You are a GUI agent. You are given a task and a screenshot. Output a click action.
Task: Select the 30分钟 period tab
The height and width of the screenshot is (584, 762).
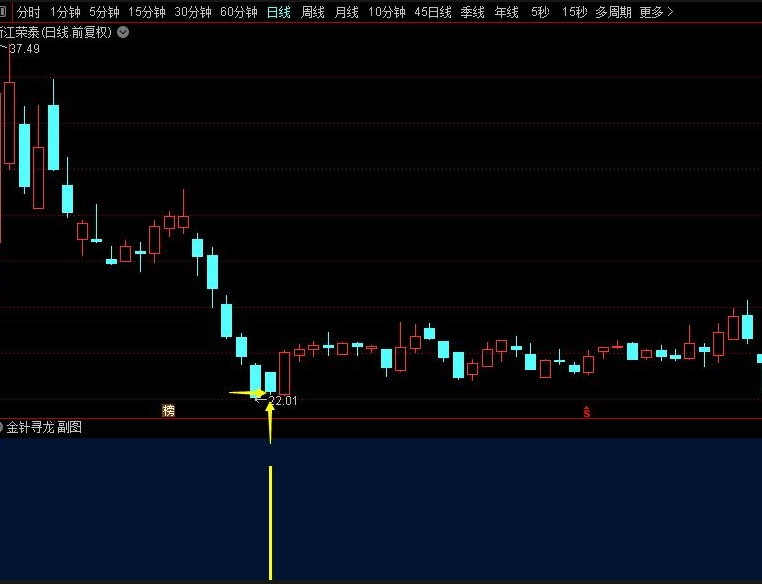(192, 12)
